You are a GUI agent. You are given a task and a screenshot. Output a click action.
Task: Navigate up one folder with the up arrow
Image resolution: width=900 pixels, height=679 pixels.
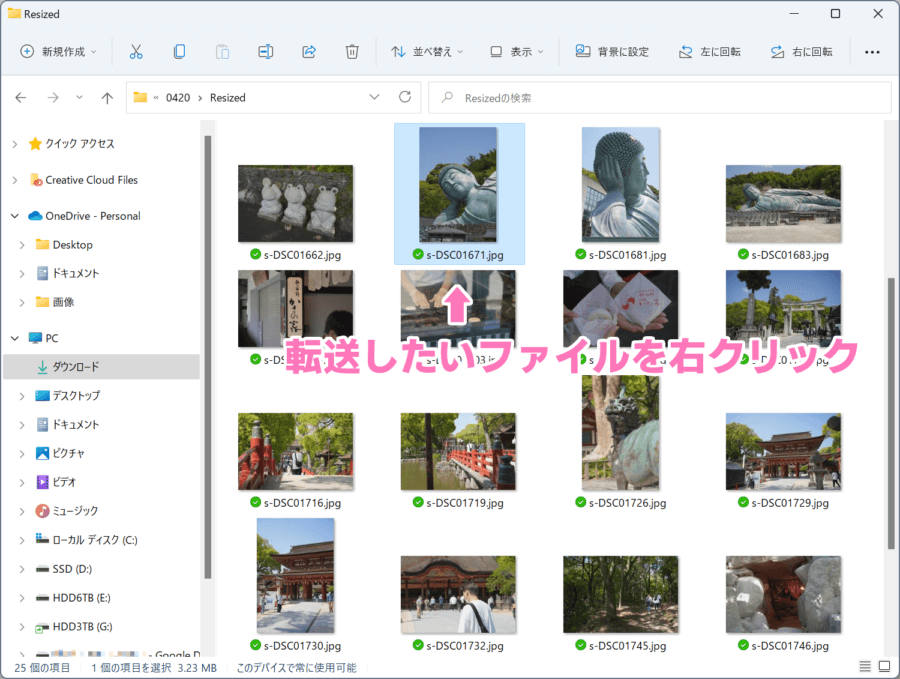[108, 97]
